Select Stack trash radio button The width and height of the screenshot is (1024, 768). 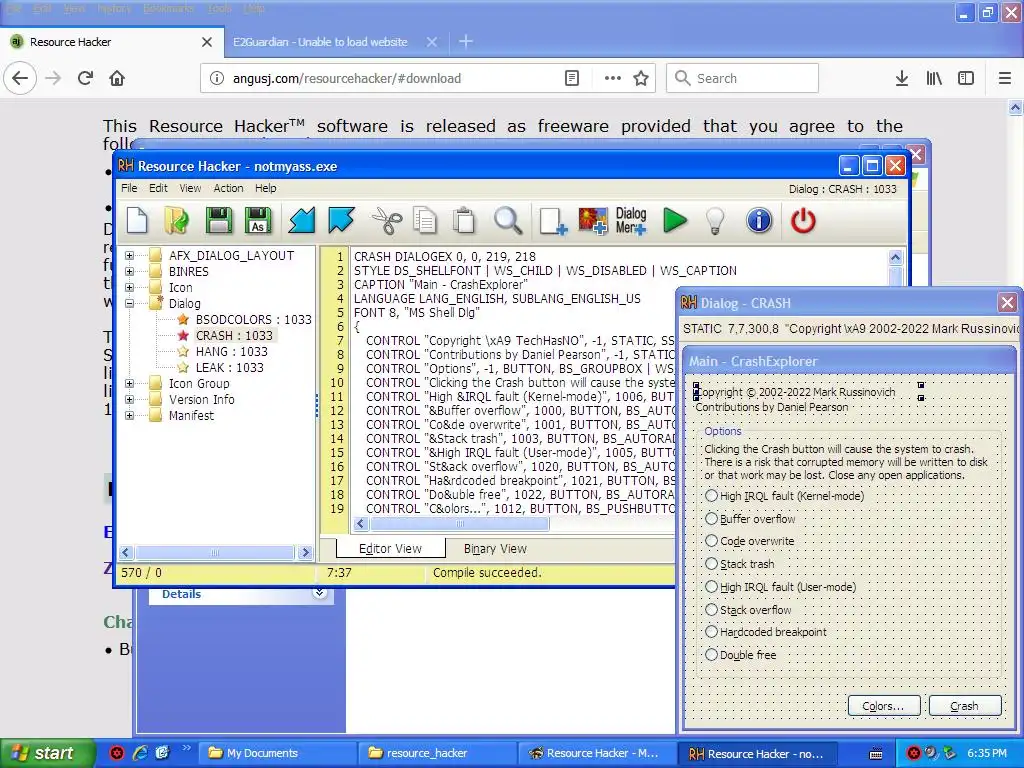pyautogui.click(x=711, y=564)
